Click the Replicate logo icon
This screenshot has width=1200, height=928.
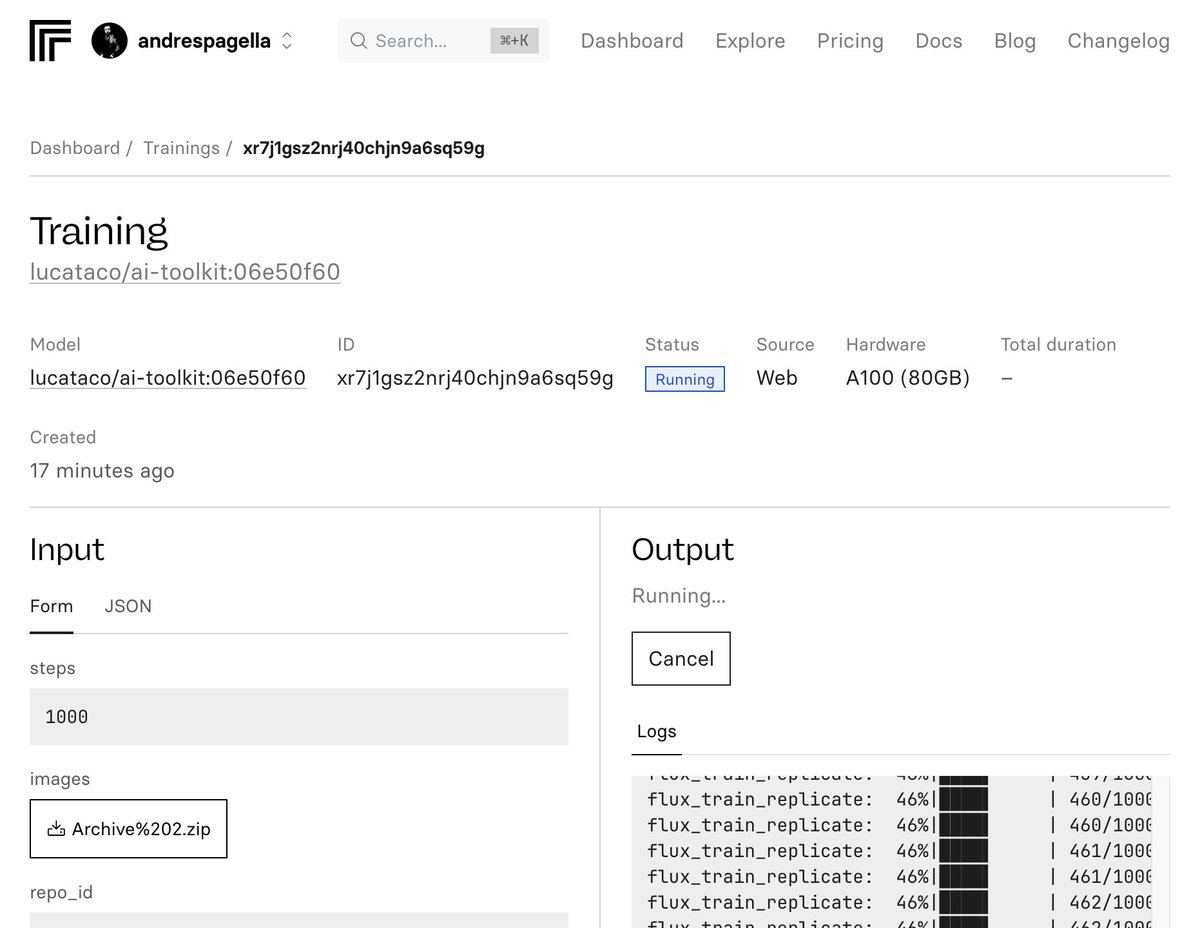click(x=50, y=41)
